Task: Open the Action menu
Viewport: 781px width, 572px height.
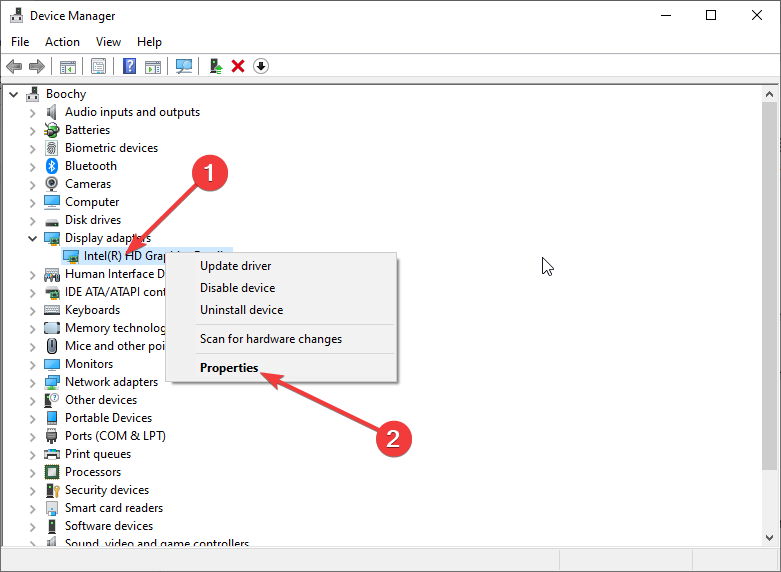Action: click(62, 42)
